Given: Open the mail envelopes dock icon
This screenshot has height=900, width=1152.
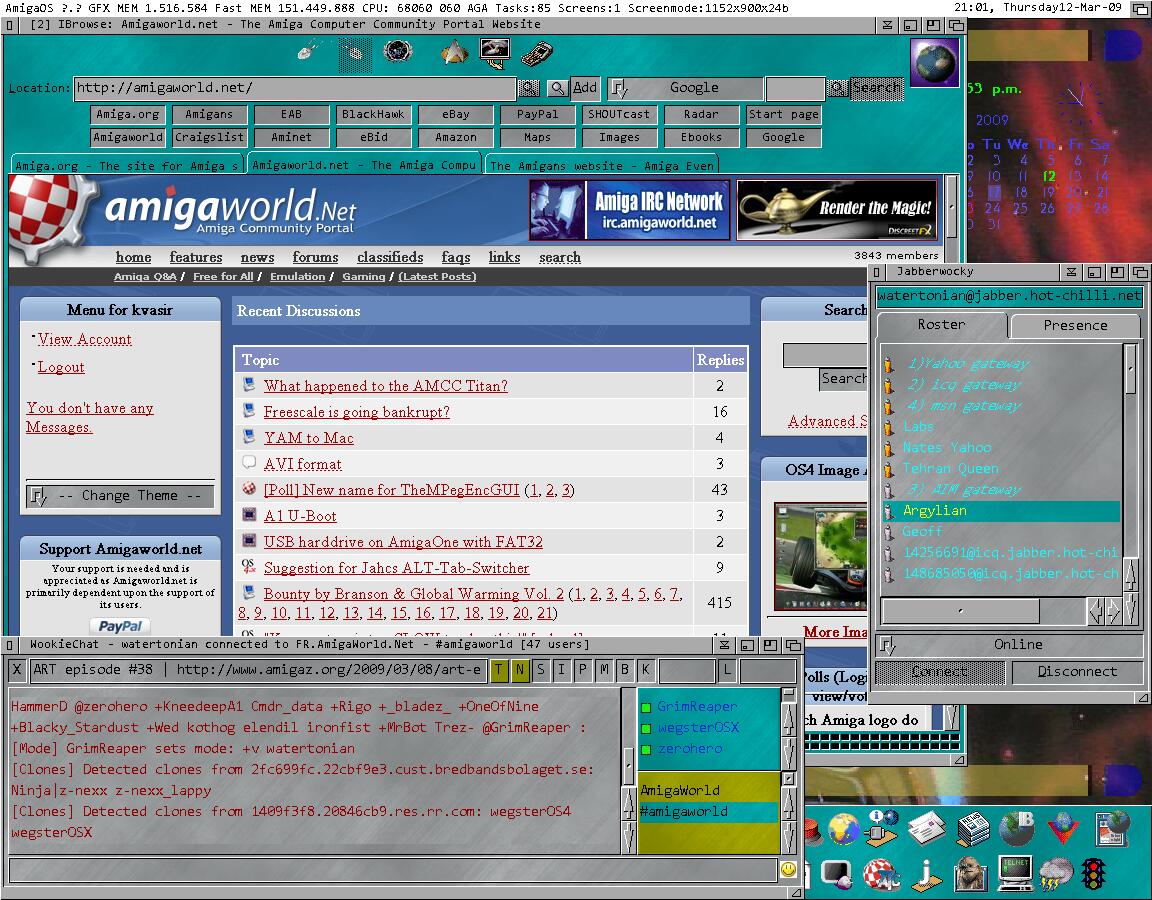Looking at the screenshot, I should tap(928, 827).
